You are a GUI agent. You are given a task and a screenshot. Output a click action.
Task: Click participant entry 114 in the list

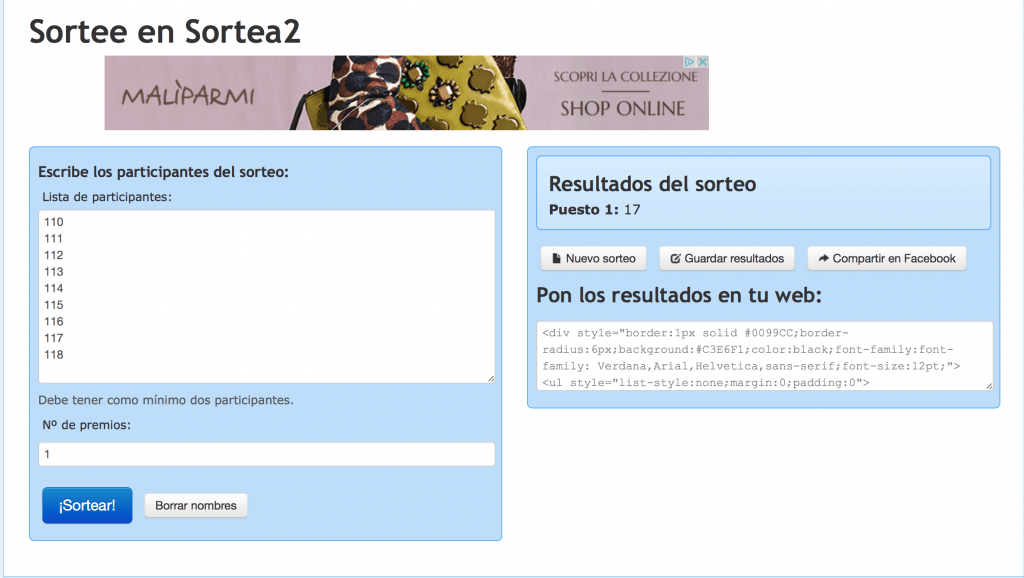(54, 288)
